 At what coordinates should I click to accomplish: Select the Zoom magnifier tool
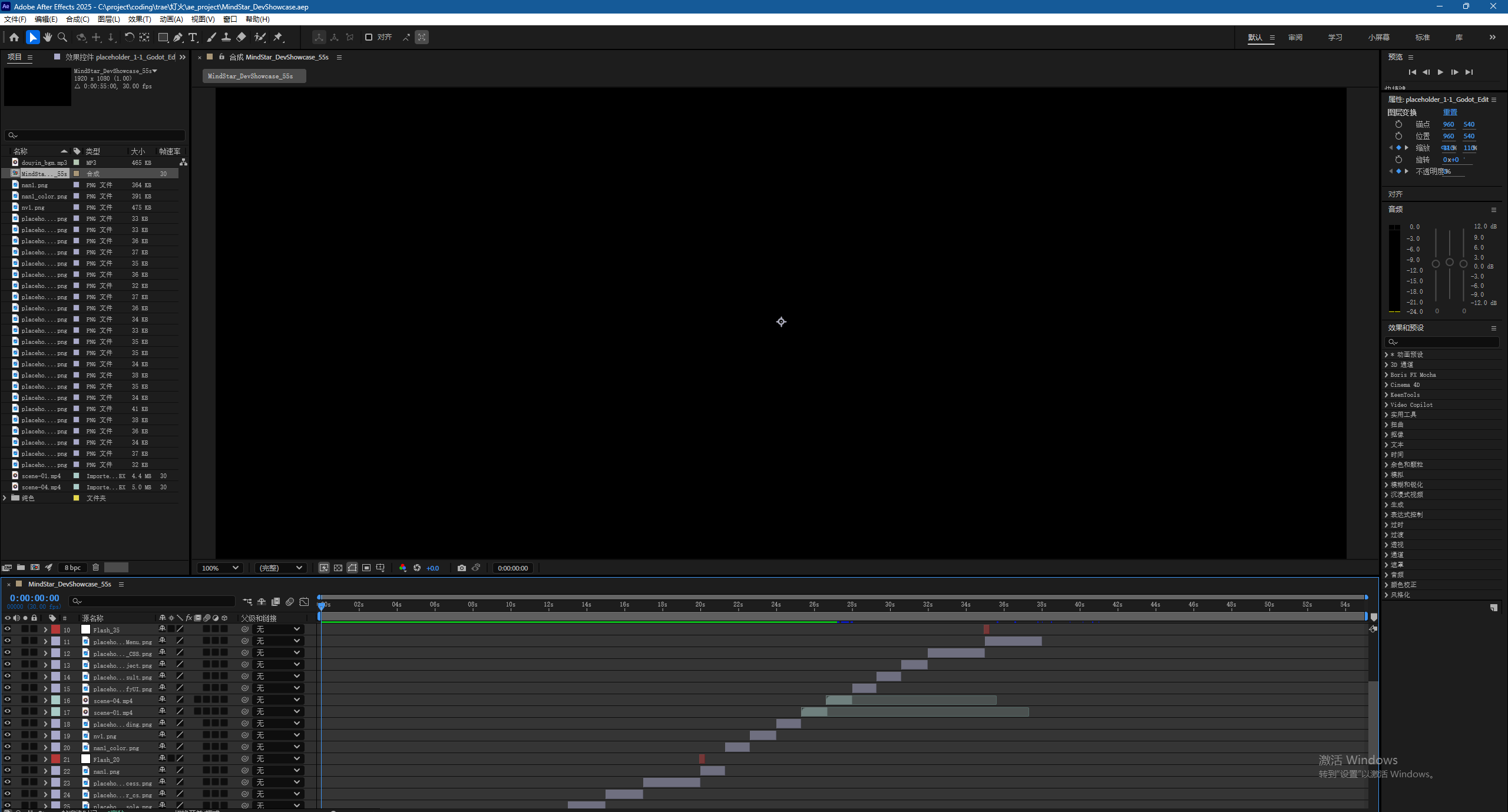pos(62,37)
